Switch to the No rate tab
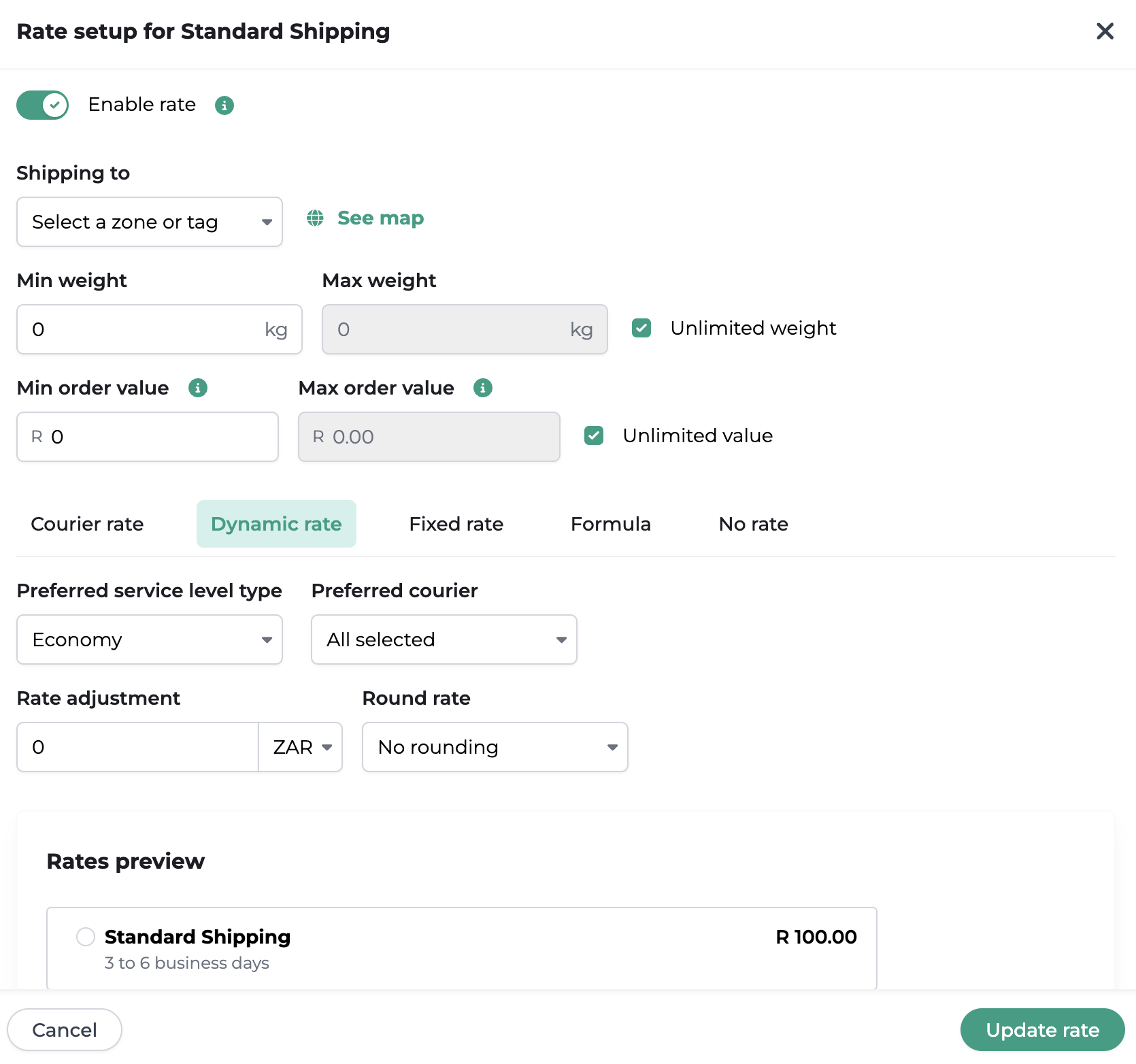The height and width of the screenshot is (1064, 1136). [x=754, y=524]
